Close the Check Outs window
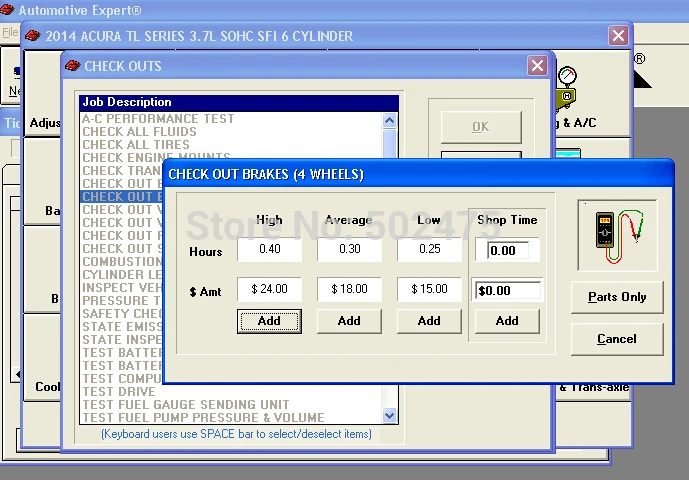The width and height of the screenshot is (689, 480). click(x=537, y=66)
